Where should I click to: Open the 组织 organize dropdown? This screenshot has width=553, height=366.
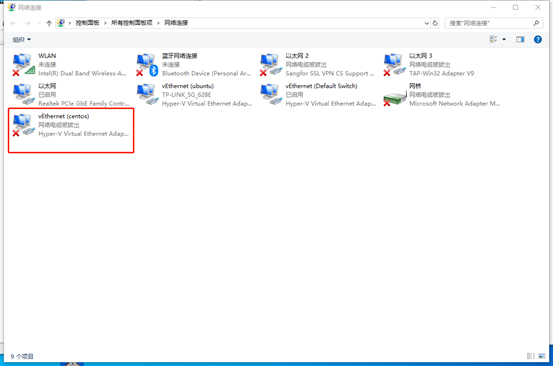click(22, 39)
